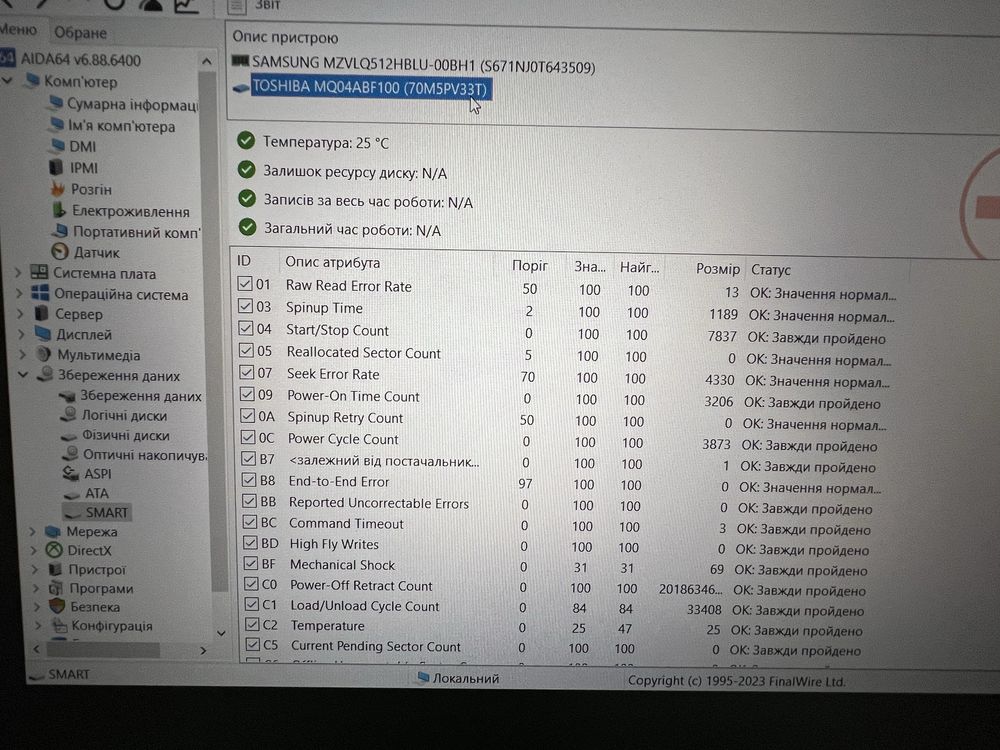
Task: Select the ASPI icon in the tree
Action: pyautogui.click(x=71, y=473)
